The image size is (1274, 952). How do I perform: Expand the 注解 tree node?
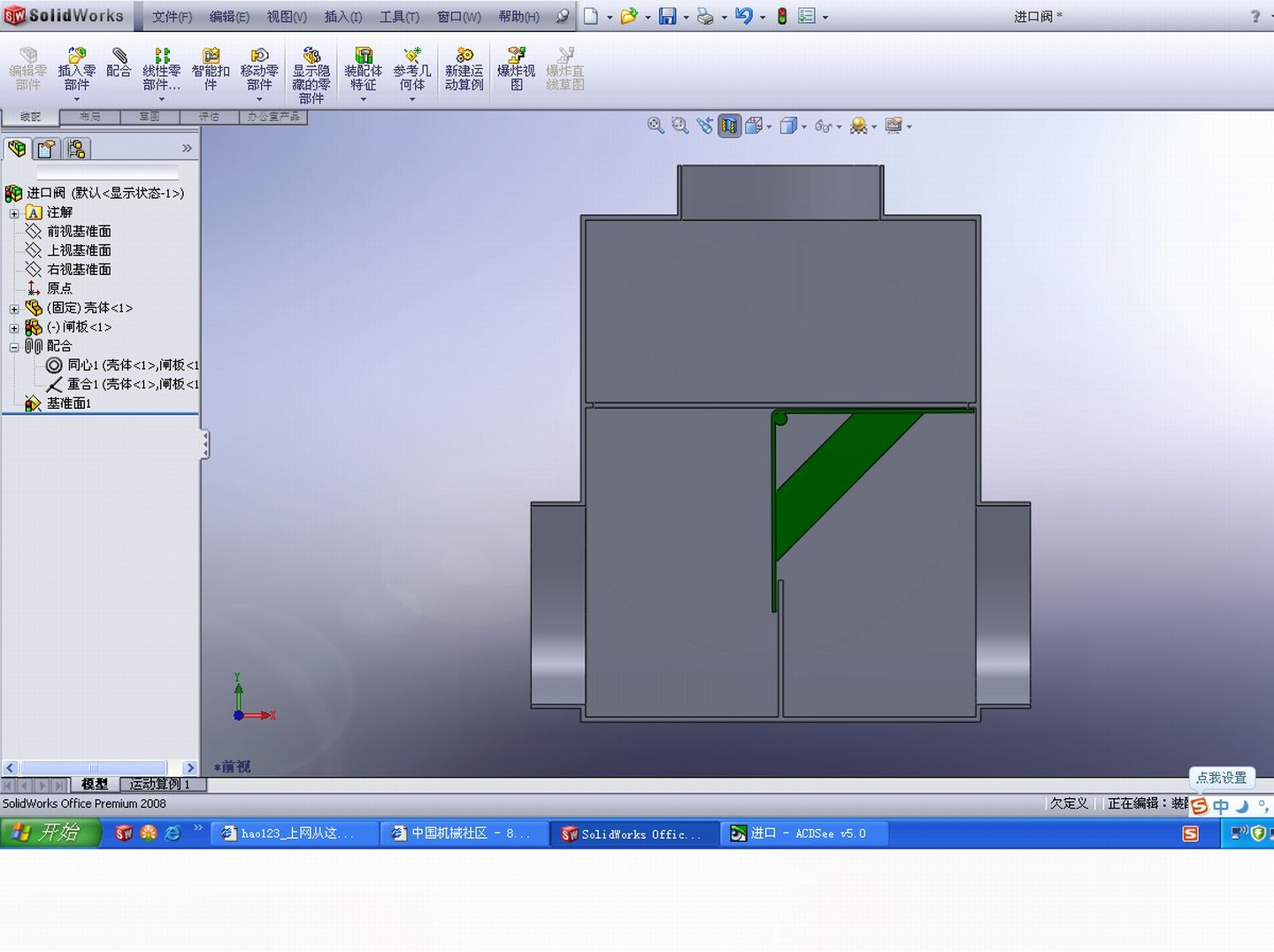pyautogui.click(x=14, y=213)
